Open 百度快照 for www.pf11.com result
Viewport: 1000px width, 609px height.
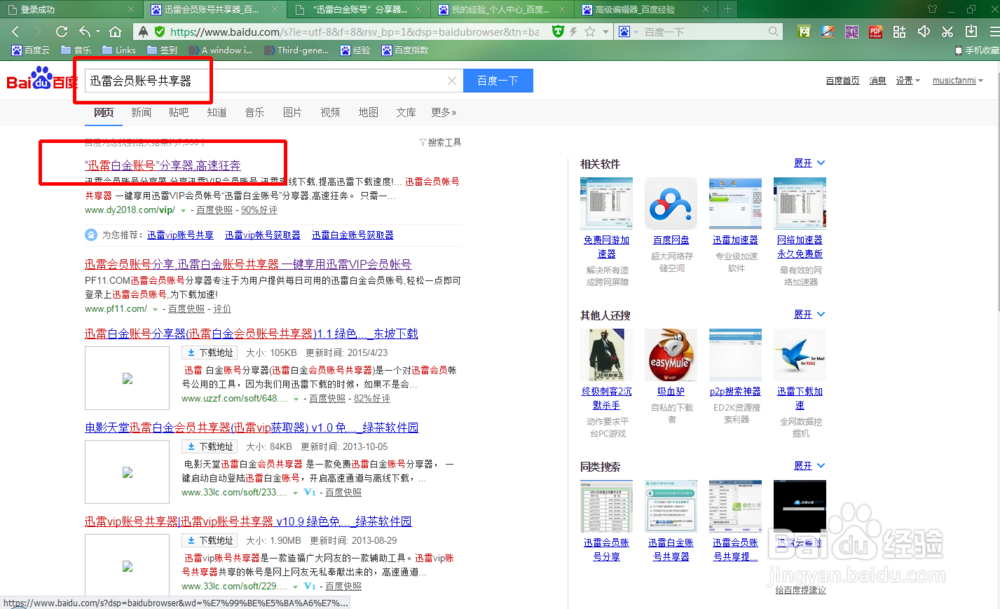coord(186,309)
